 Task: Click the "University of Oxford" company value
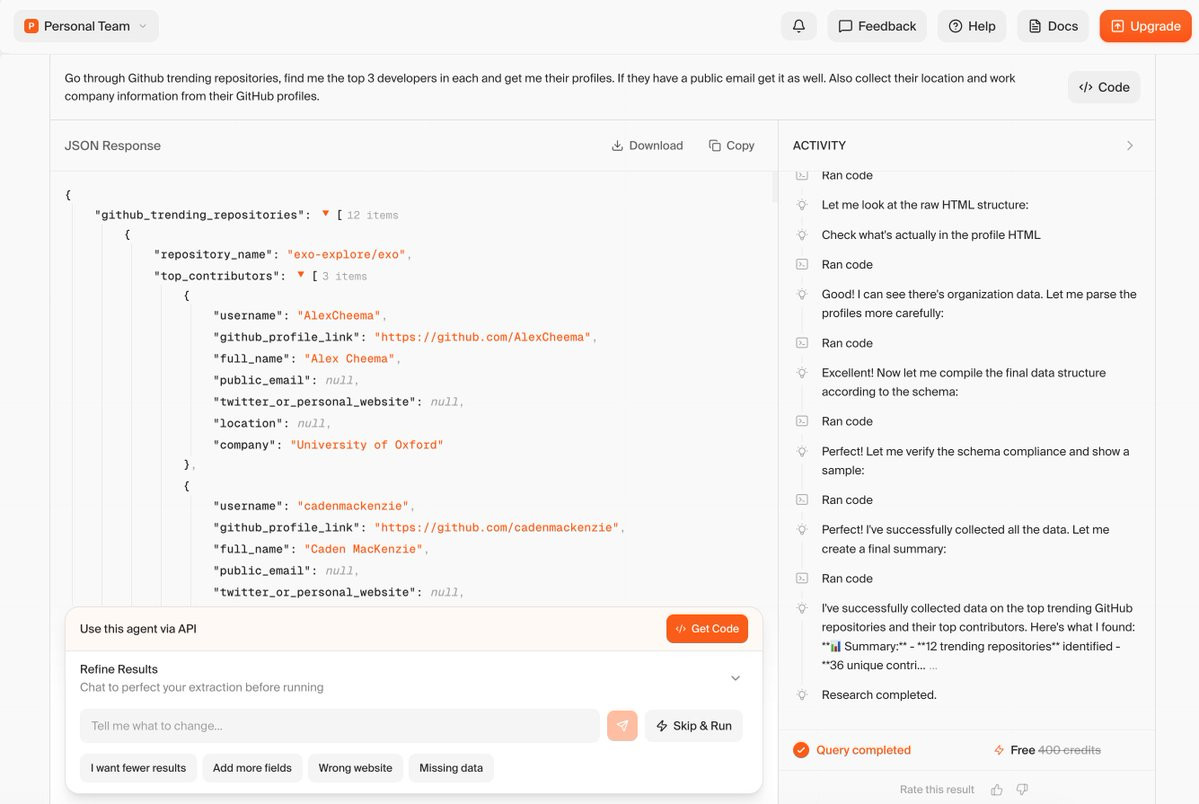tap(367, 445)
